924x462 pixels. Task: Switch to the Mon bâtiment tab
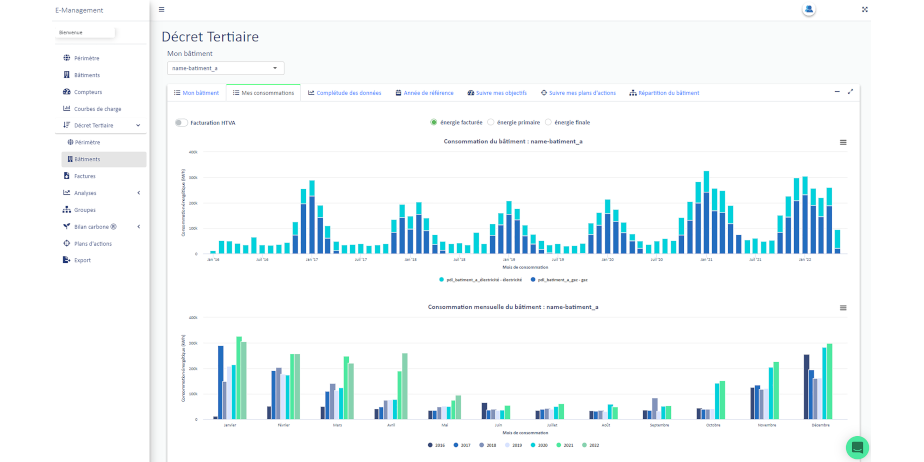(x=195, y=93)
